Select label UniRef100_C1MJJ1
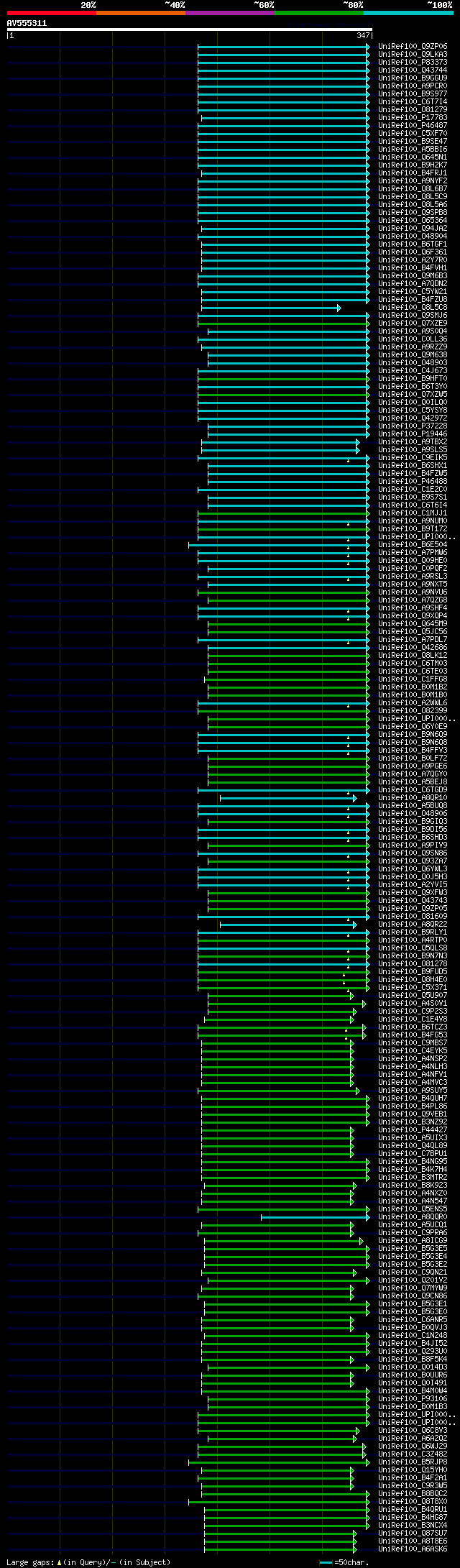The height and width of the screenshot is (1568, 460). 413,513
